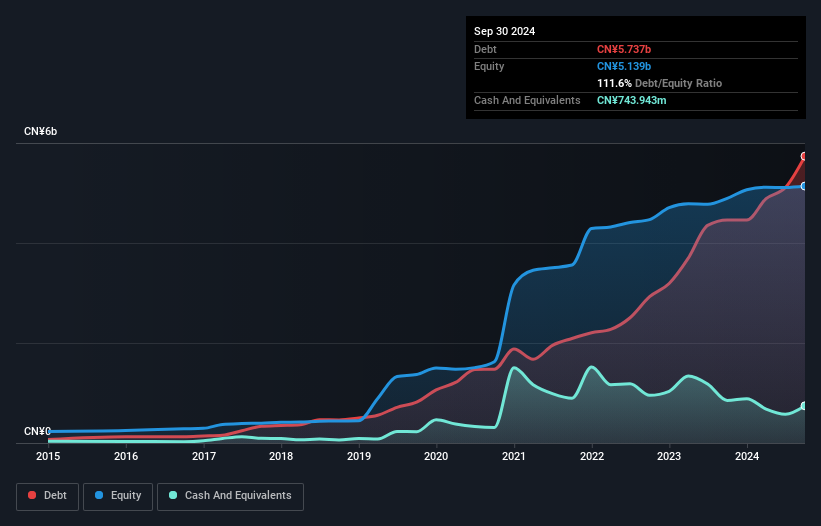Toggle the Equity legend button
The image size is (821, 526).
[118, 496]
